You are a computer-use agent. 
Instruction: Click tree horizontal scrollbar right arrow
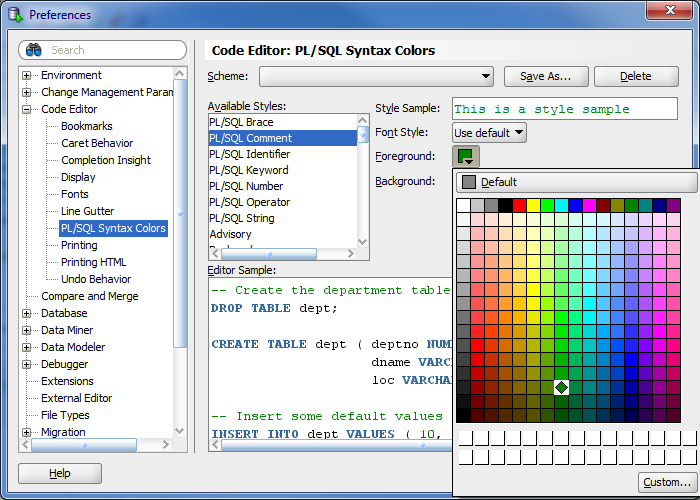click(x=166, y=445)
